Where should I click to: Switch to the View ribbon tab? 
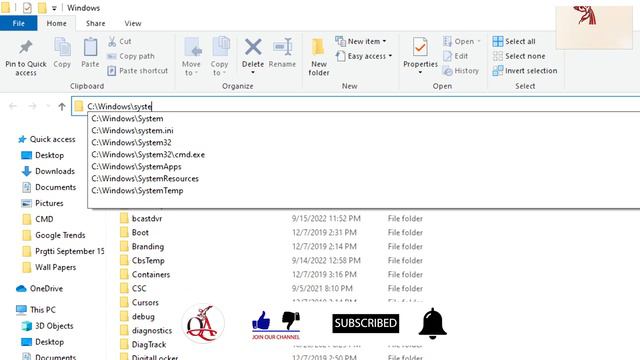tap(133, 23)
